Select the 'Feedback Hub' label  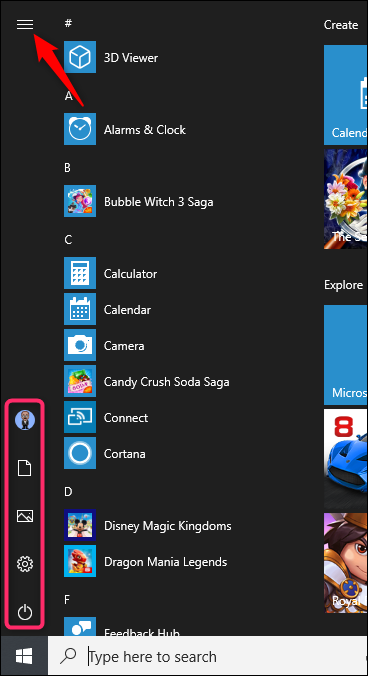pos(142,632)
